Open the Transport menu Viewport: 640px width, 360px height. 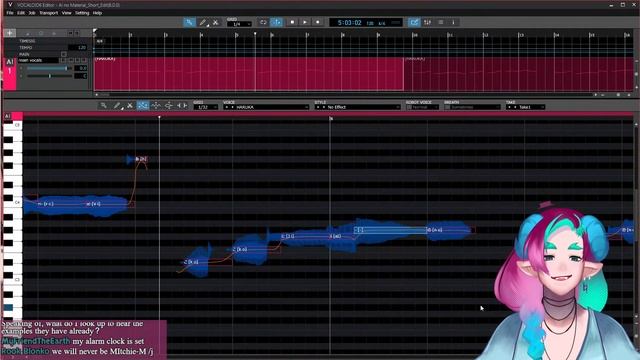(x=49, y=13)
